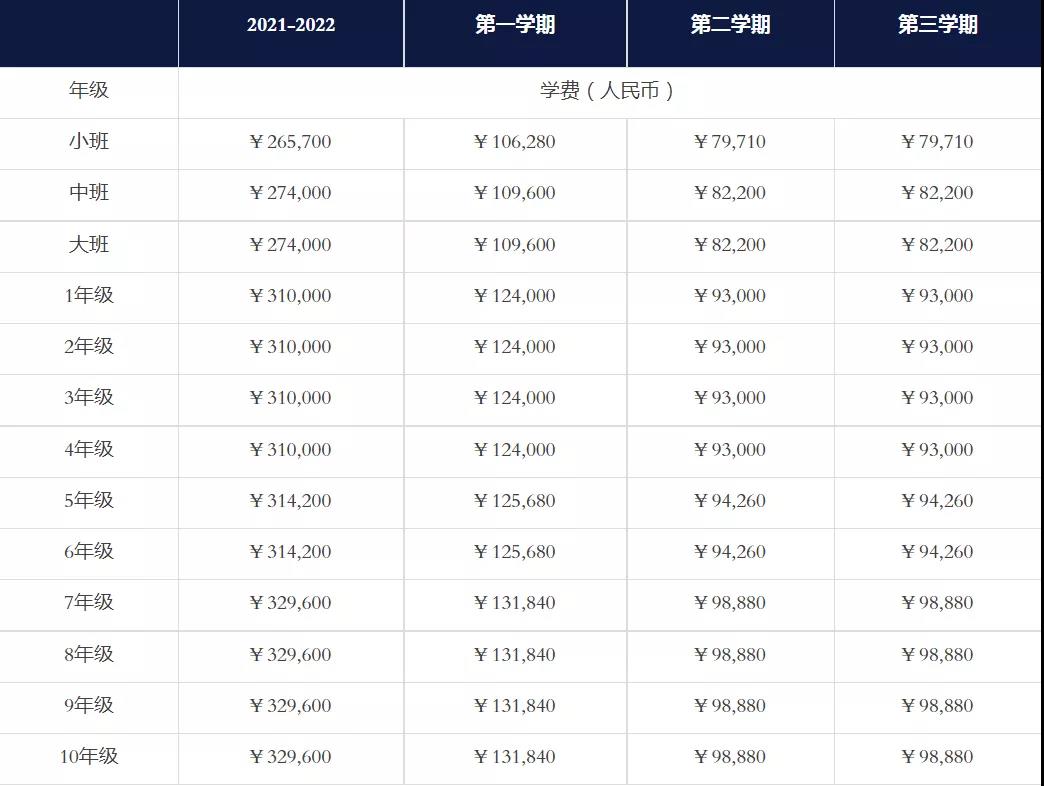
Task: Select 第一学期 fee in the 6年级 row
Action: [x=514, y=552]
